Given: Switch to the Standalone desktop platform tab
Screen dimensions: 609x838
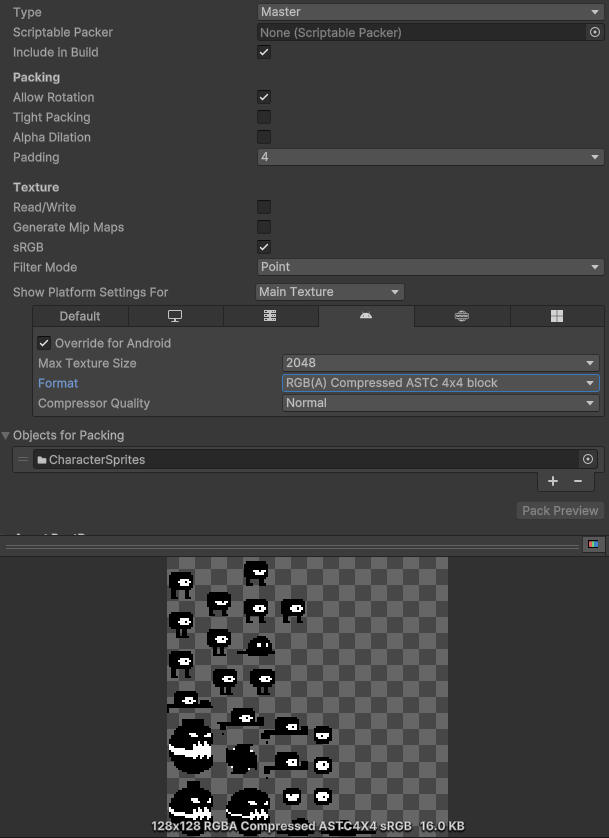Looking at the screenshot, I should point(175,316).
